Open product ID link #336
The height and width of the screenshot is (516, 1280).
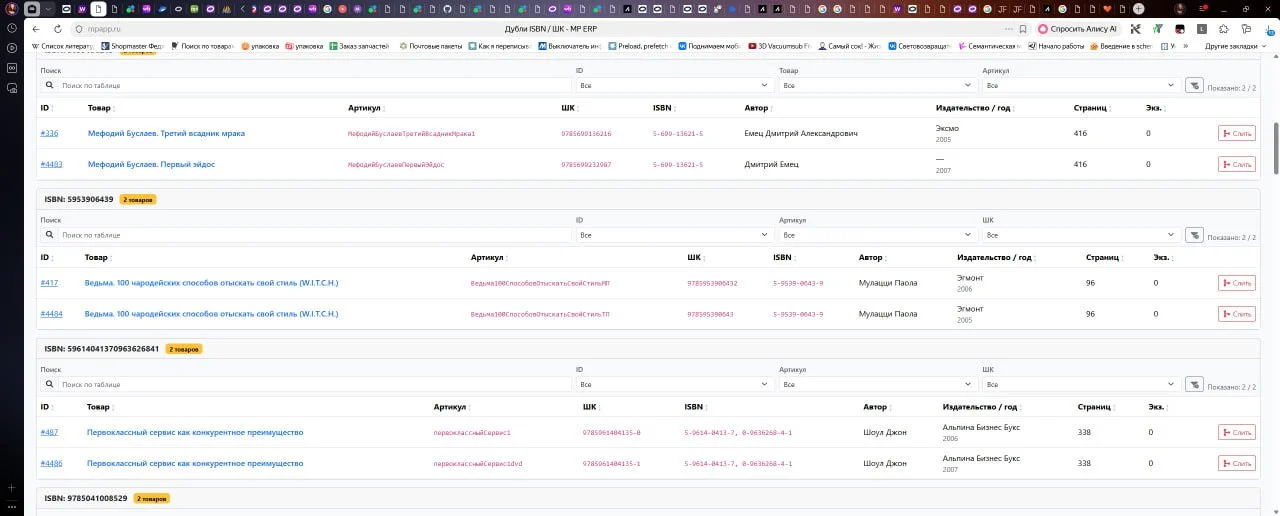49,133
